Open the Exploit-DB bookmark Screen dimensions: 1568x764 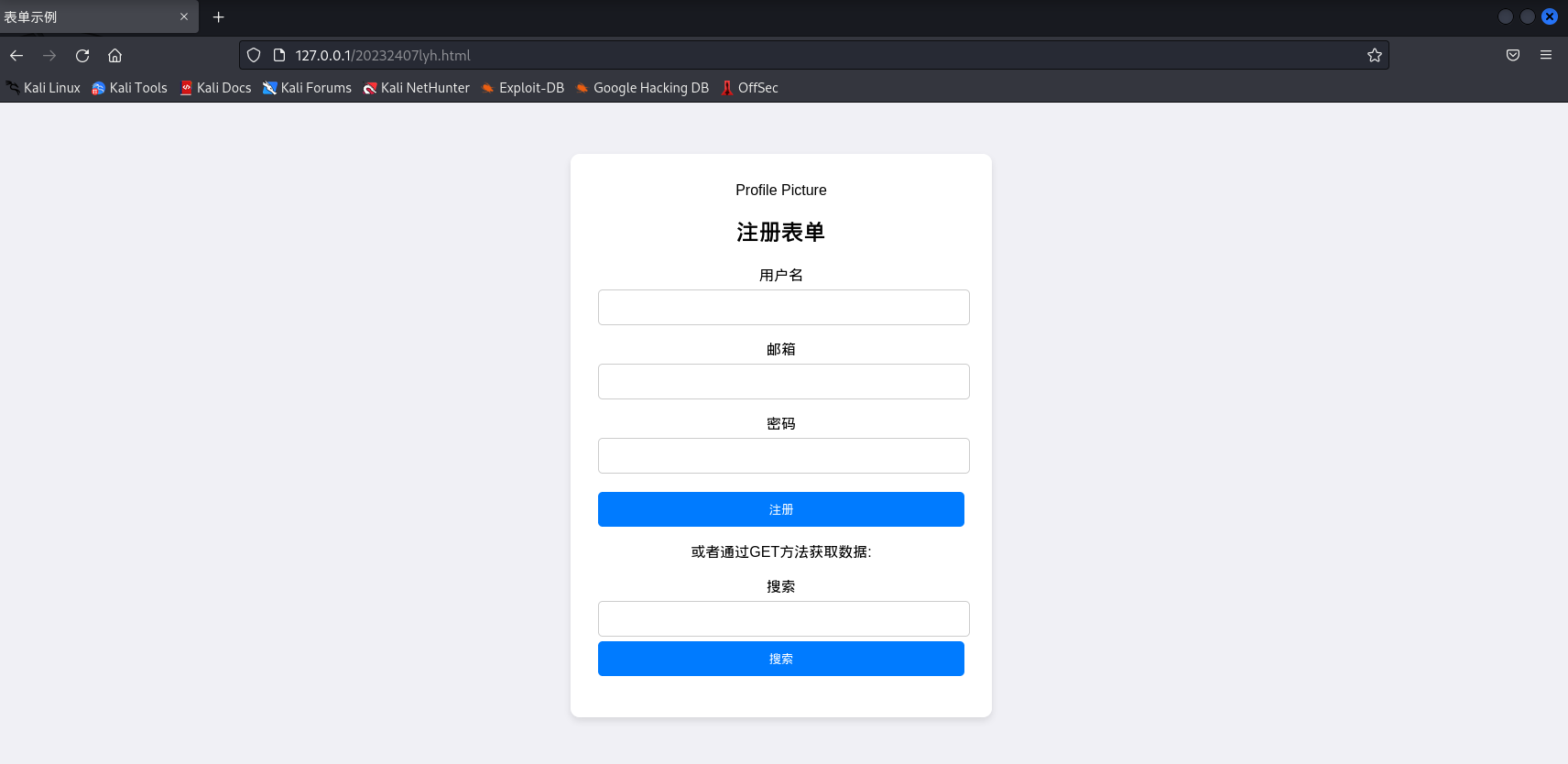[523, 88]
